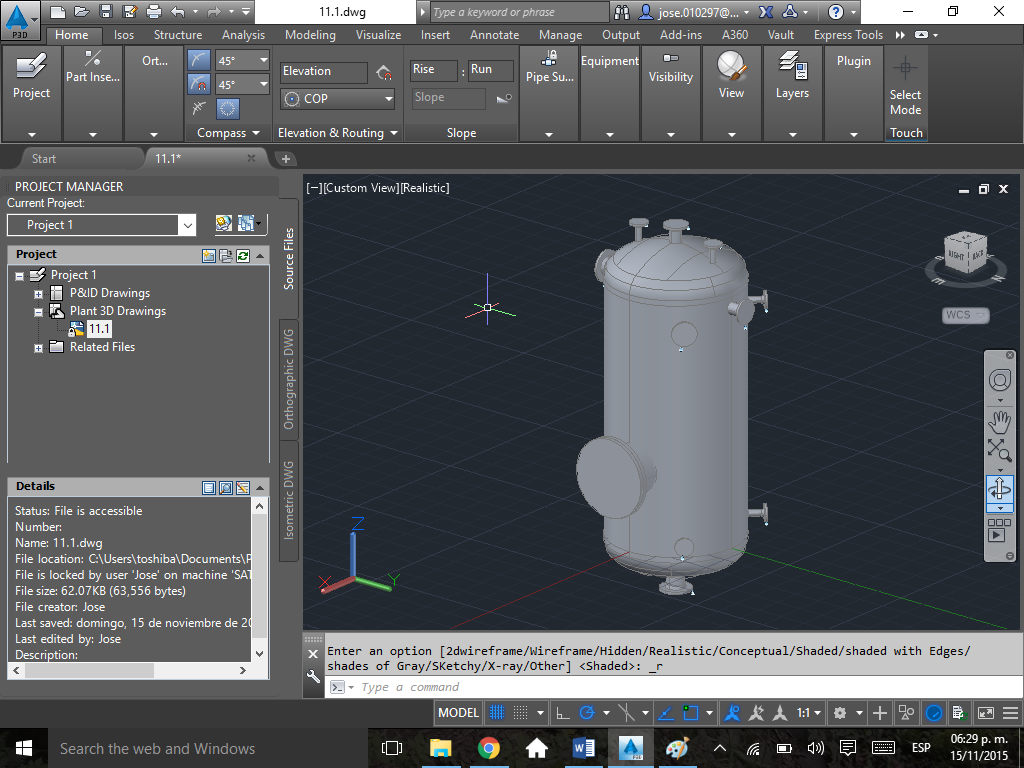Click the Save floppy disk icon
This screenshot has width=1024, height=768.
pos(106,11)
